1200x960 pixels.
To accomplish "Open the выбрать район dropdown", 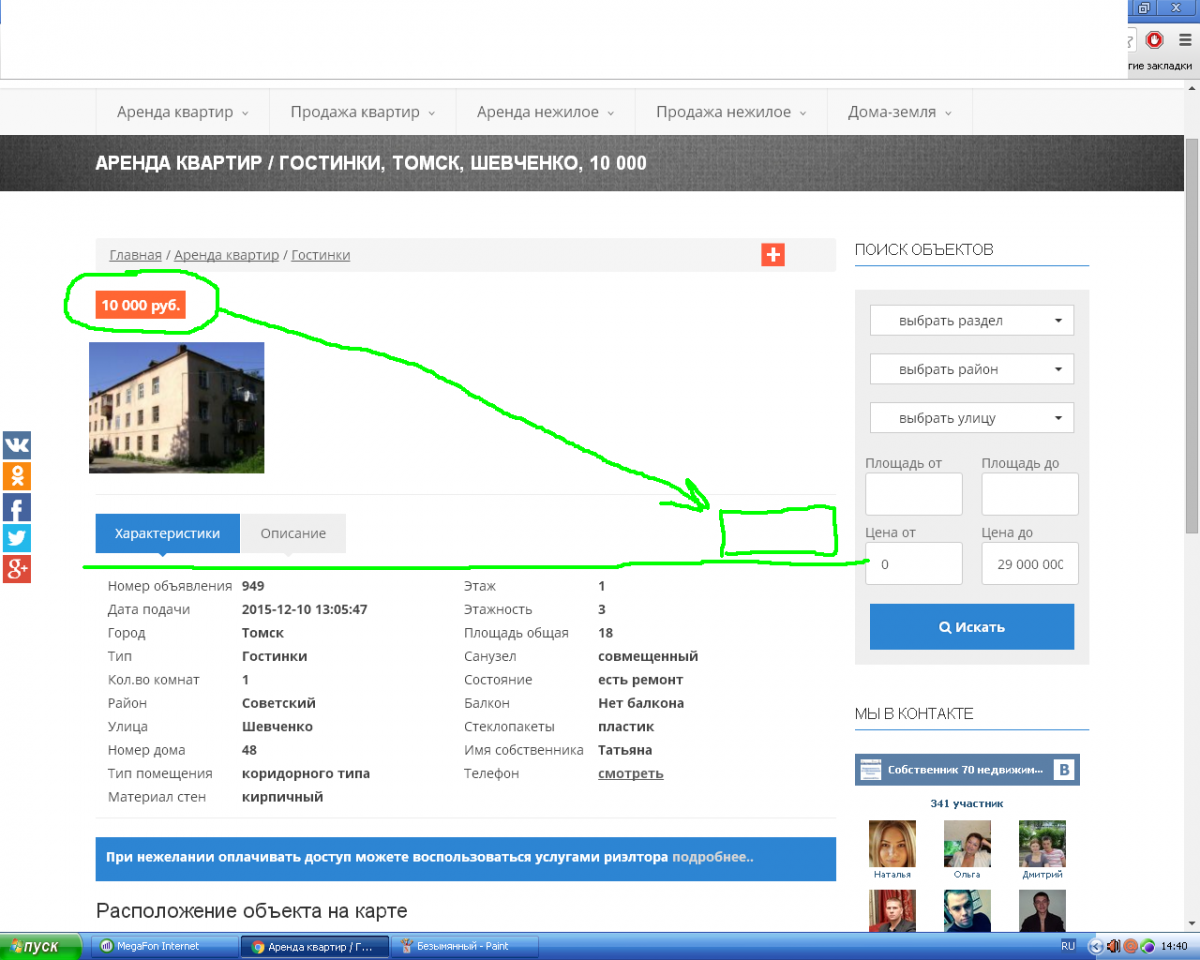I will 972,369.
